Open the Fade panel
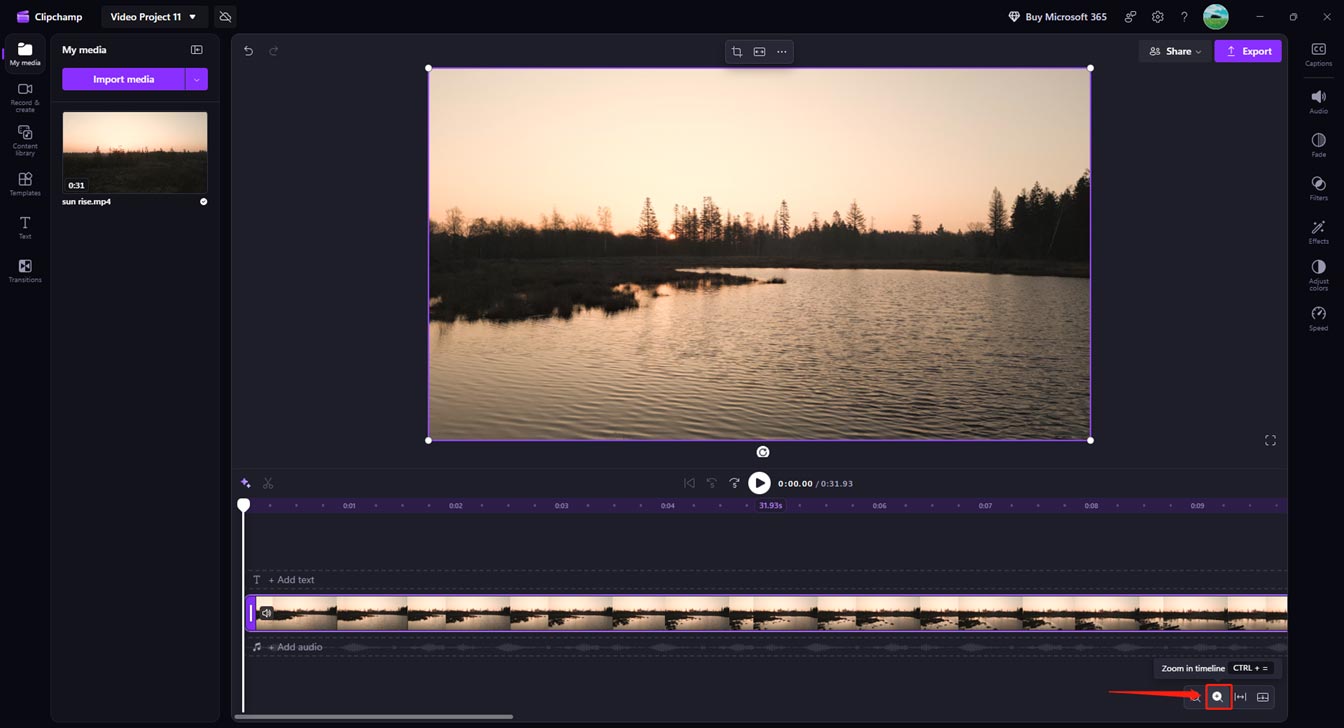This screenshot has width=1344, height=728. point(1318,144)
